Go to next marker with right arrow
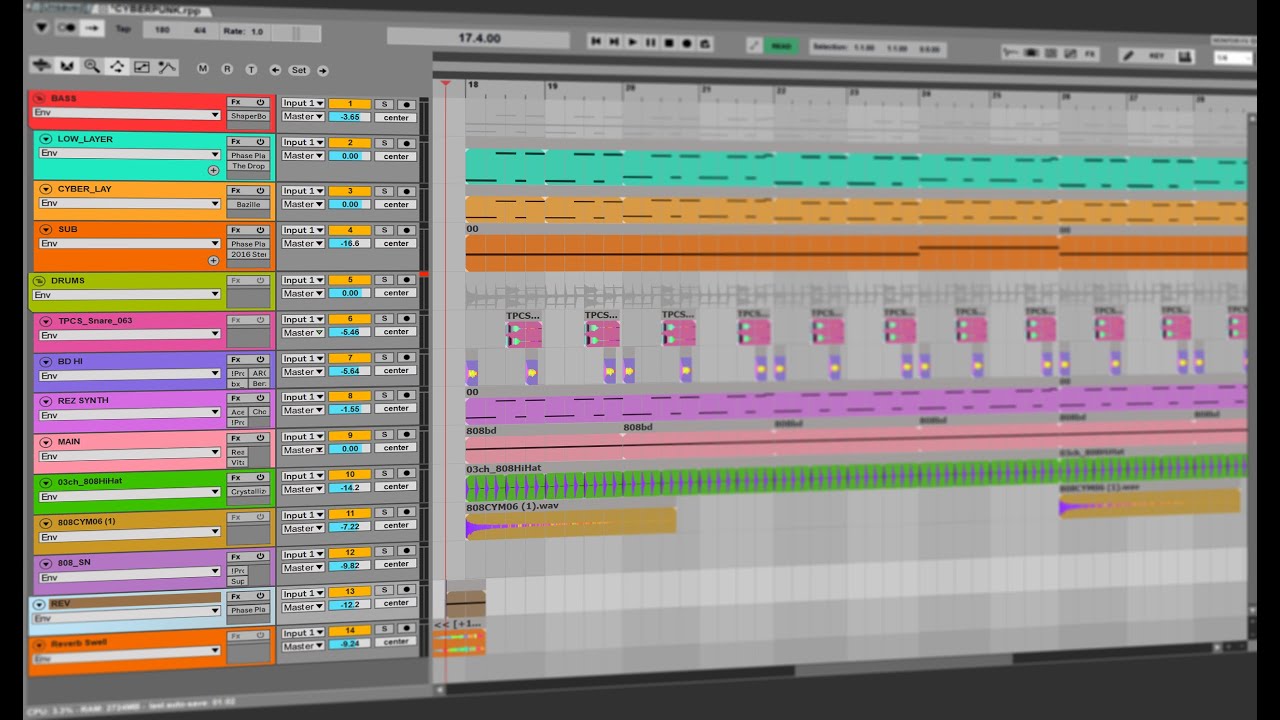Image resolution: width=1280 pixels, height=720 pixels. click(322, 71)
